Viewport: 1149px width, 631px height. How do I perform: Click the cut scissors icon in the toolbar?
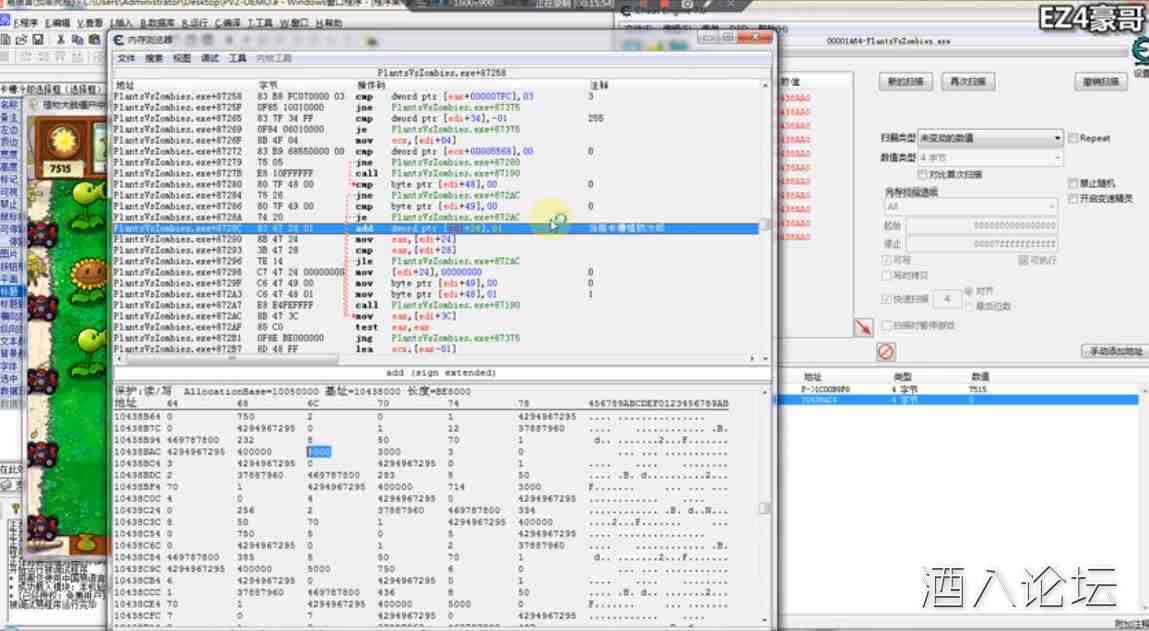(x=61, y=40)
